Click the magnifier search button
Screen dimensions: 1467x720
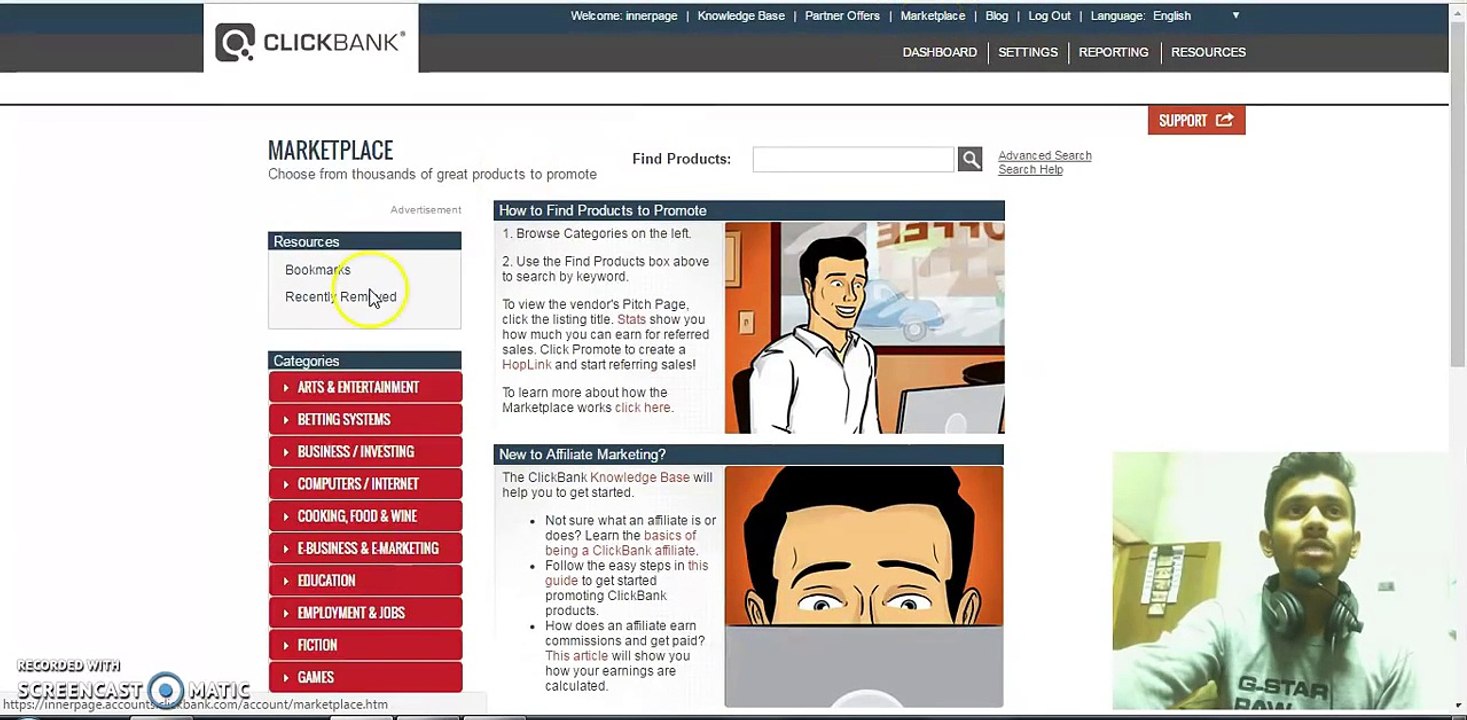tap(970, 159)
